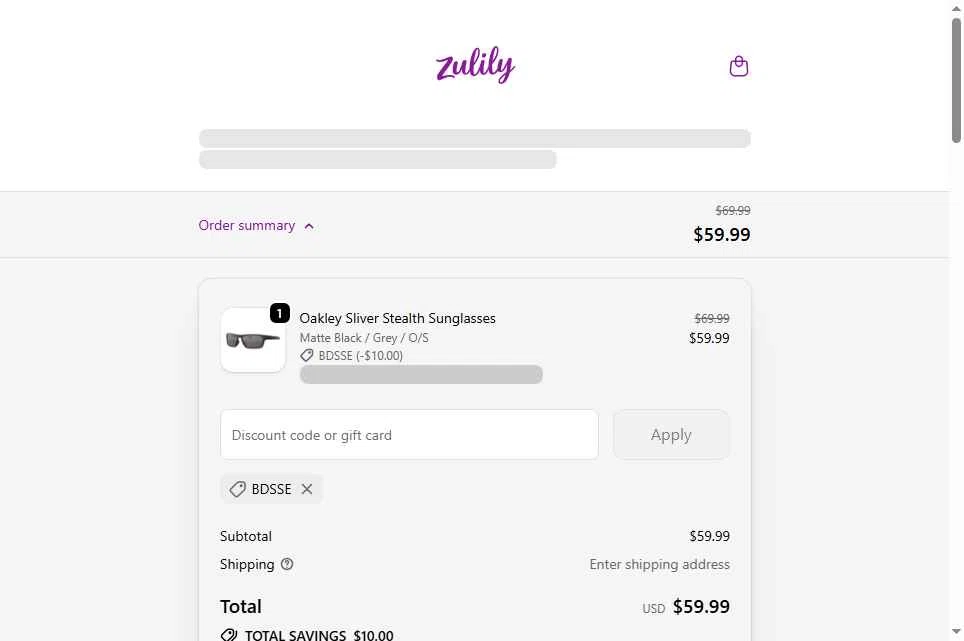The height and width of the screenshot is (641, 964).
Task: Click the quantity badge on the thumbnail
Action: 280,314
